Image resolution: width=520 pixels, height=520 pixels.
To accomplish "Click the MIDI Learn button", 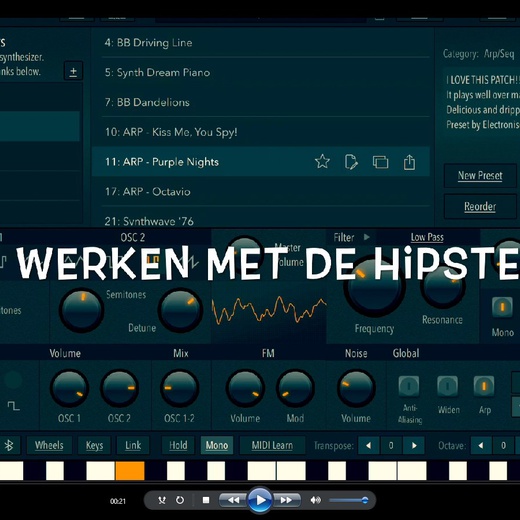I will 272,446.
